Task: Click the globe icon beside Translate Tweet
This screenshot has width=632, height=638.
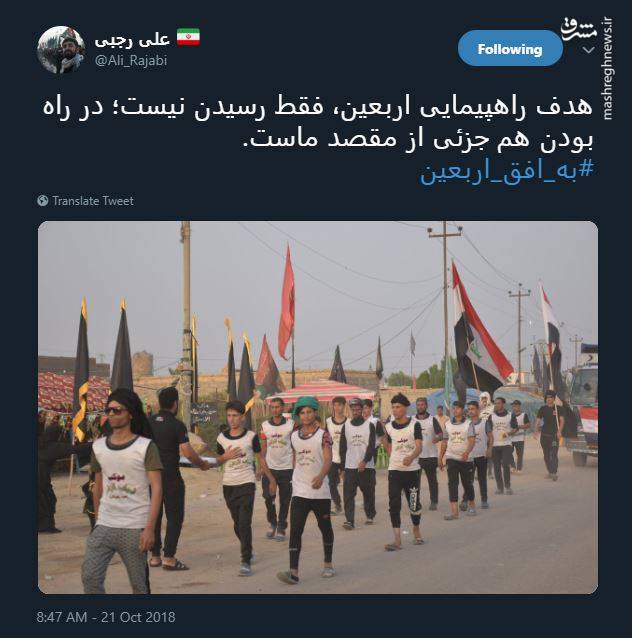Action: [x=42, y=201]
